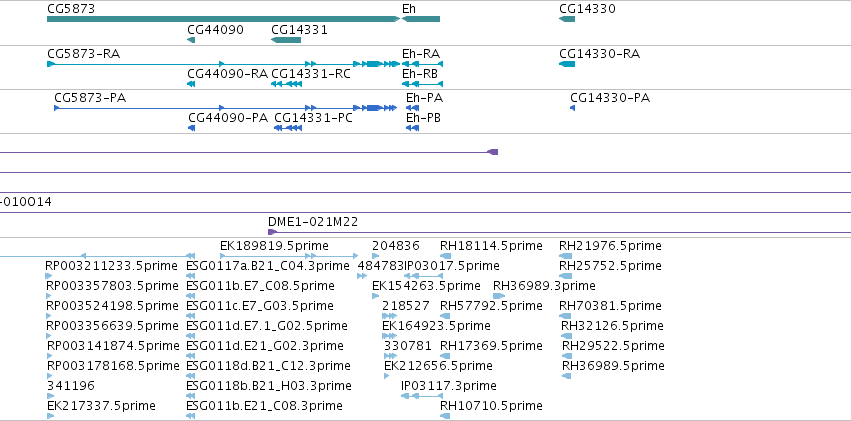Select the EK217337.5prime EST label

click(101, 406)
